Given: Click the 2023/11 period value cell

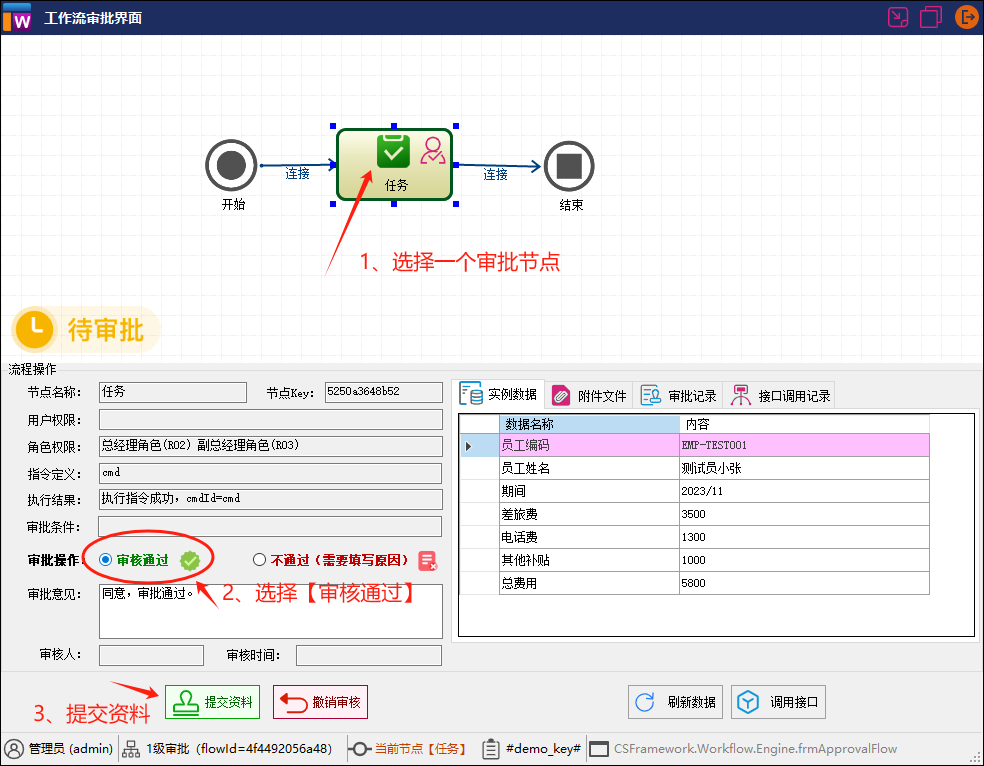Looking at the screenshot, I should (x=804, y=491).
